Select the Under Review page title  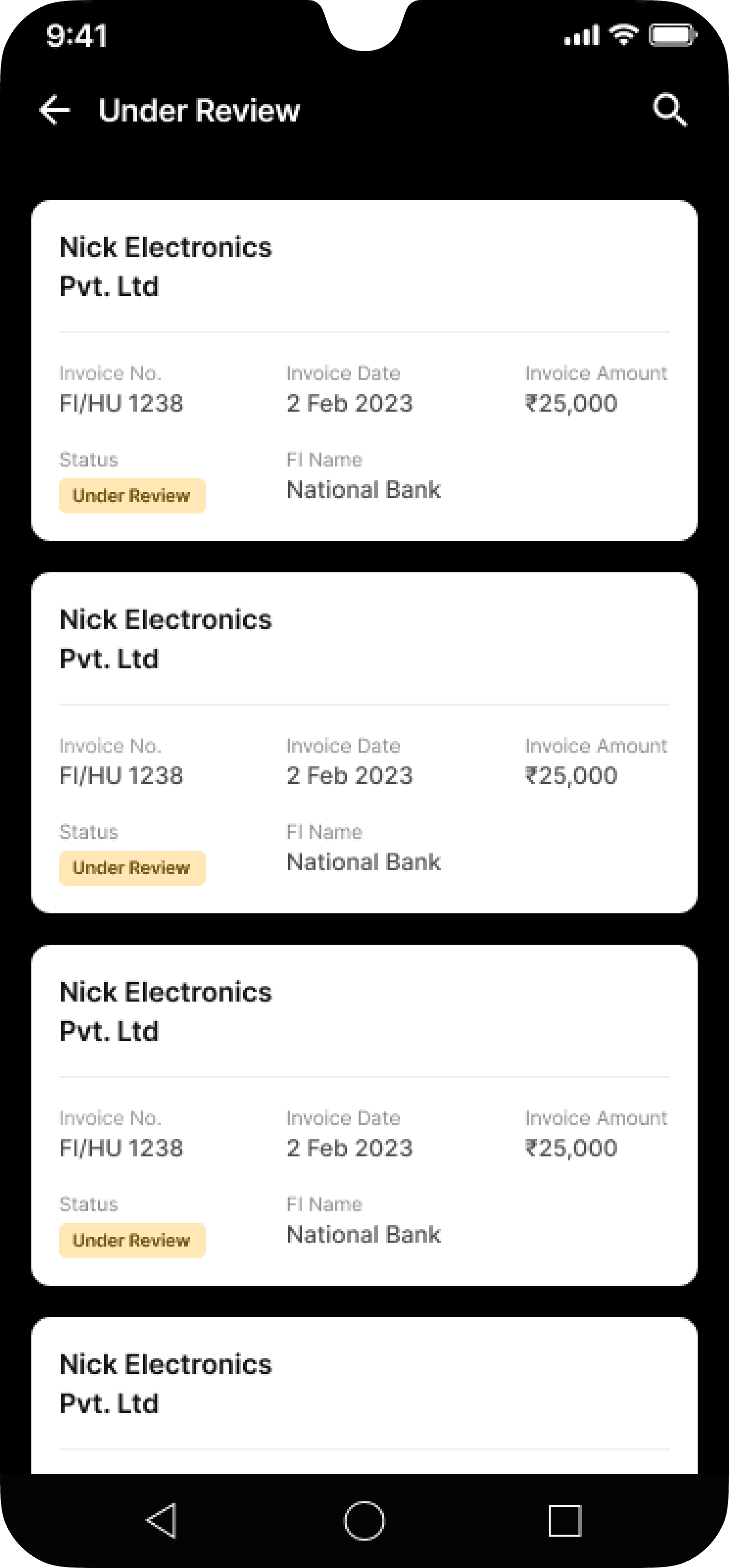tap(199, 111)
